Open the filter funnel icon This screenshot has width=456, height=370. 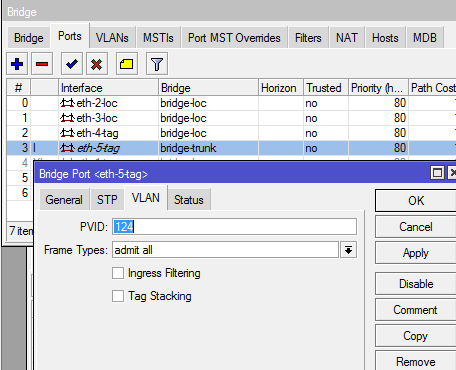[157, 64]
